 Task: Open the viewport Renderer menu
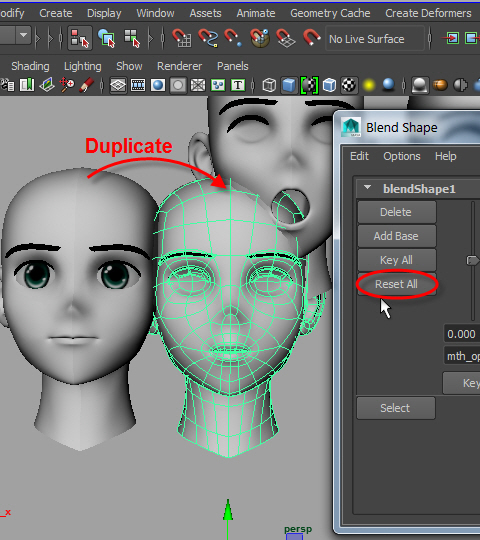tap(179, 66)
